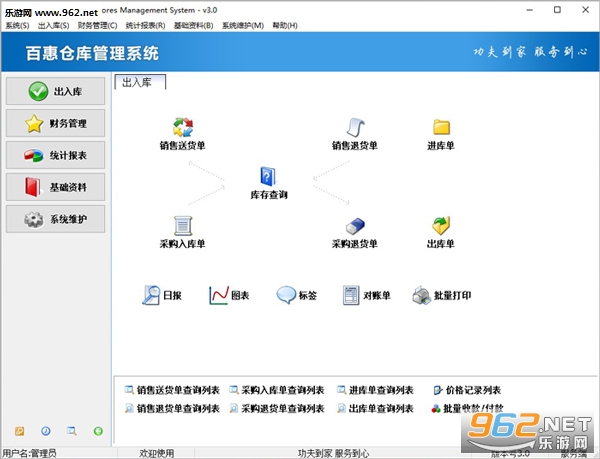Open 价格记录列表 link
This screenshot has height=459, width=600.
(467, 390)
